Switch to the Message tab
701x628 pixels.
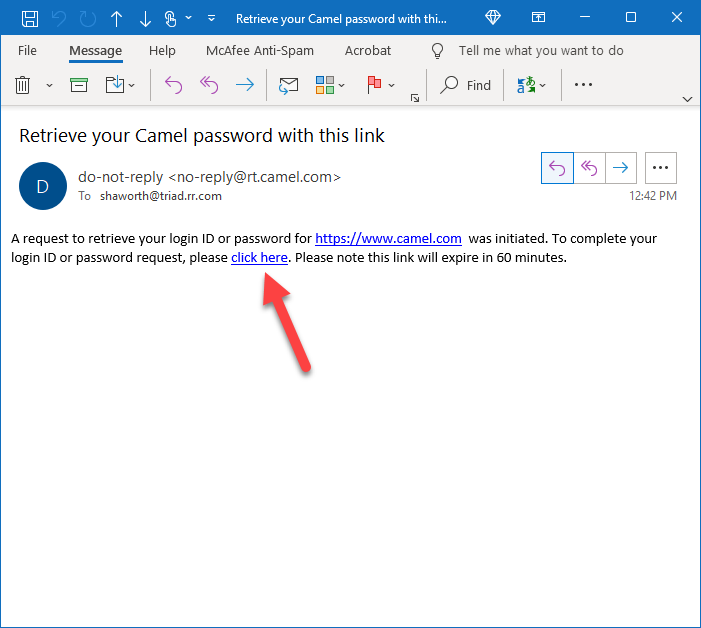pyautogui.click(x=96, y=51)
